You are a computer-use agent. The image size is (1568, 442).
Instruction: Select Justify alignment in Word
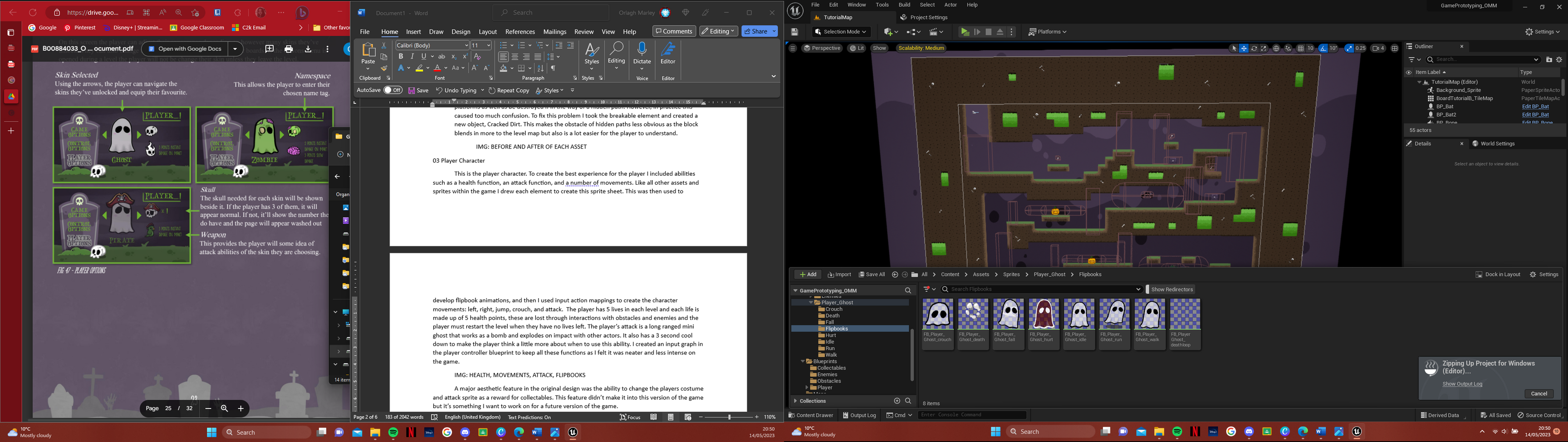click(538, 57)
